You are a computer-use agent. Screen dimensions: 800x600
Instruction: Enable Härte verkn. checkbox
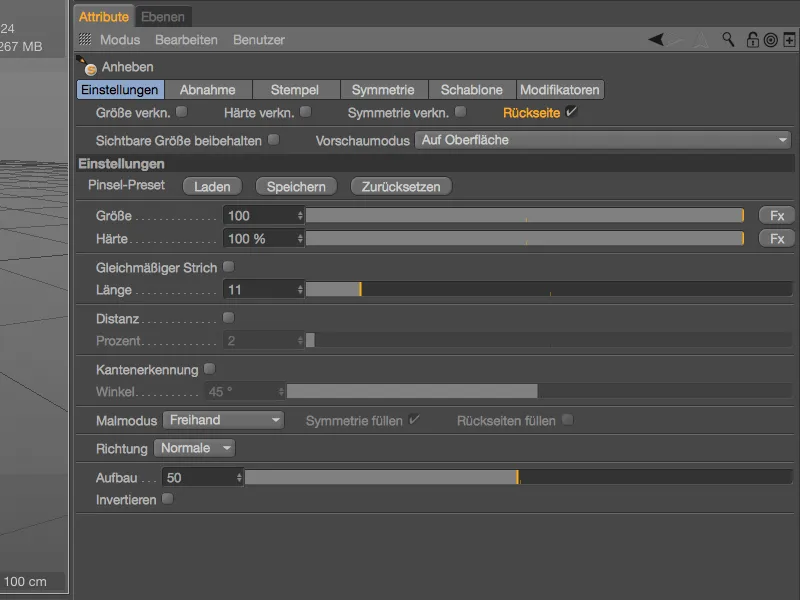[x=306, y=112]
